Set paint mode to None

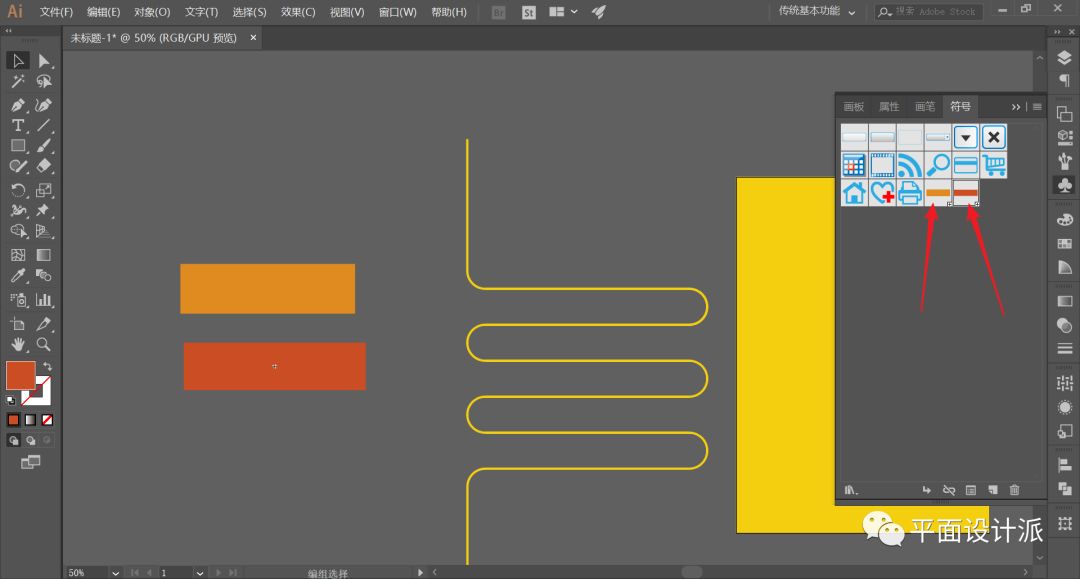[47, 420]
